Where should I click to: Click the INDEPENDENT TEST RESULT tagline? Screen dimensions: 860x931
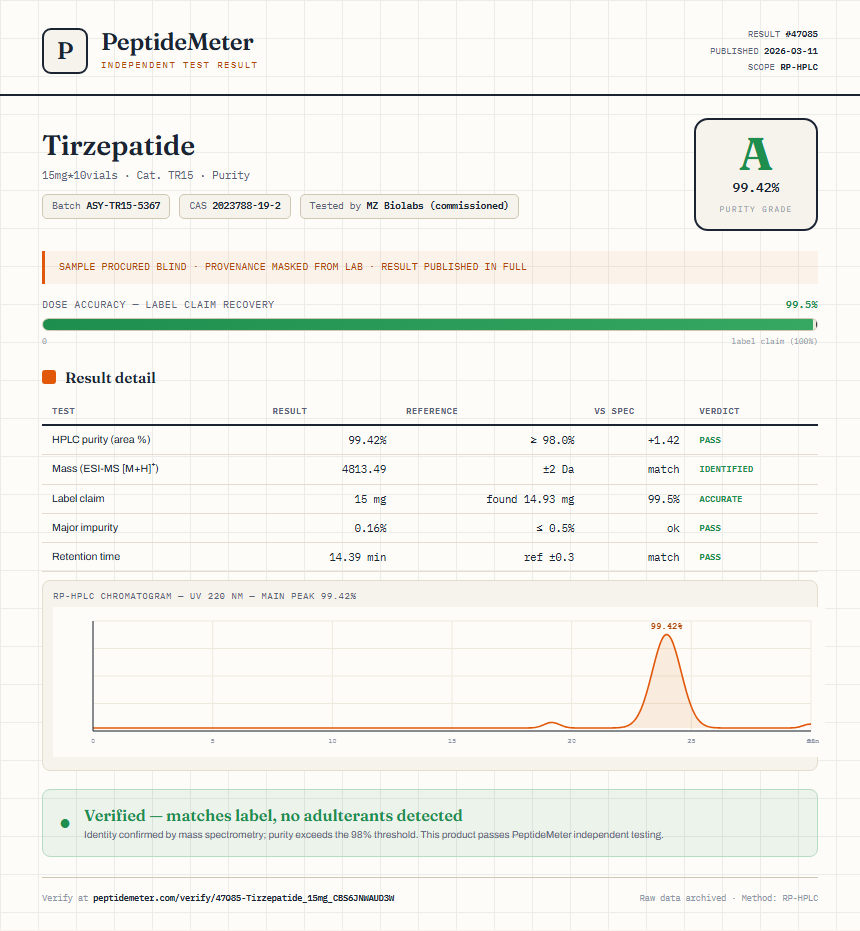tap(179, 65)
